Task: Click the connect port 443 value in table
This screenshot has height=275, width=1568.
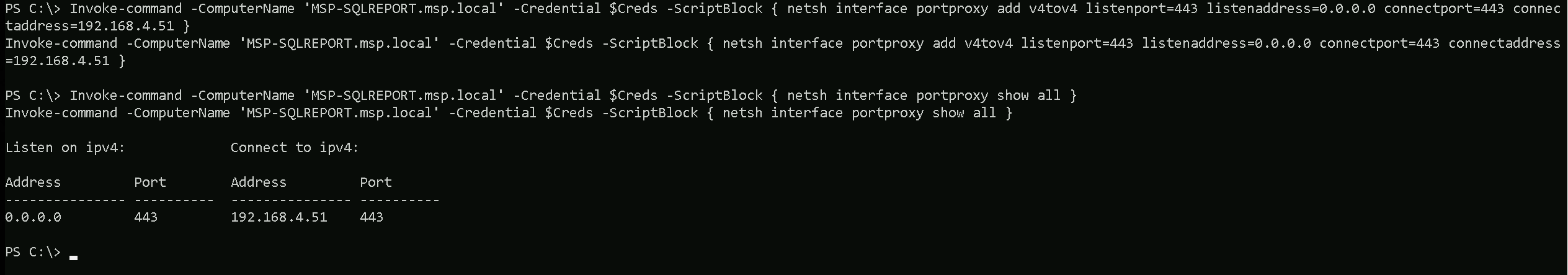Action: click(x=372, y=217)
